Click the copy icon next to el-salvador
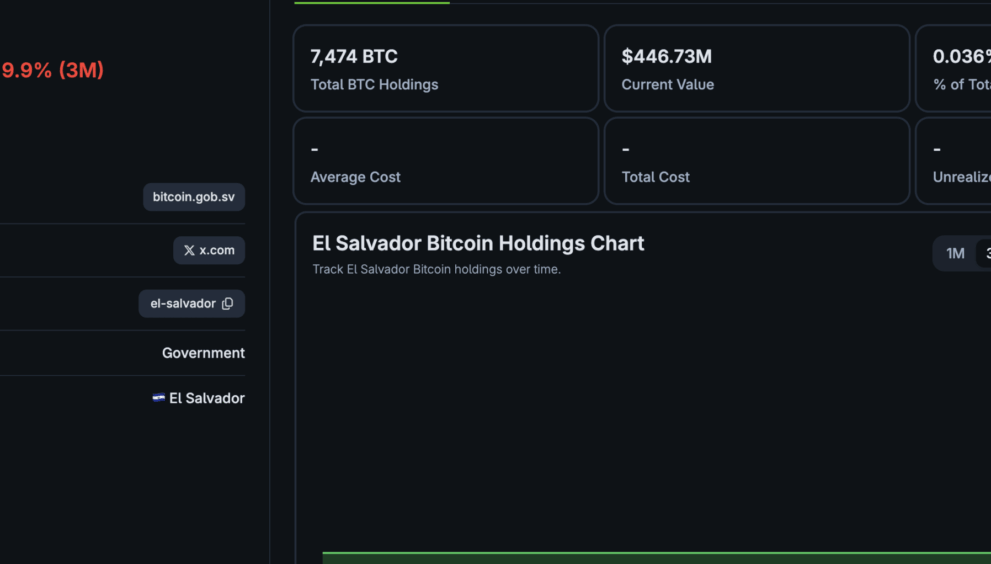 pyautogui.click(x=228, y=303)
